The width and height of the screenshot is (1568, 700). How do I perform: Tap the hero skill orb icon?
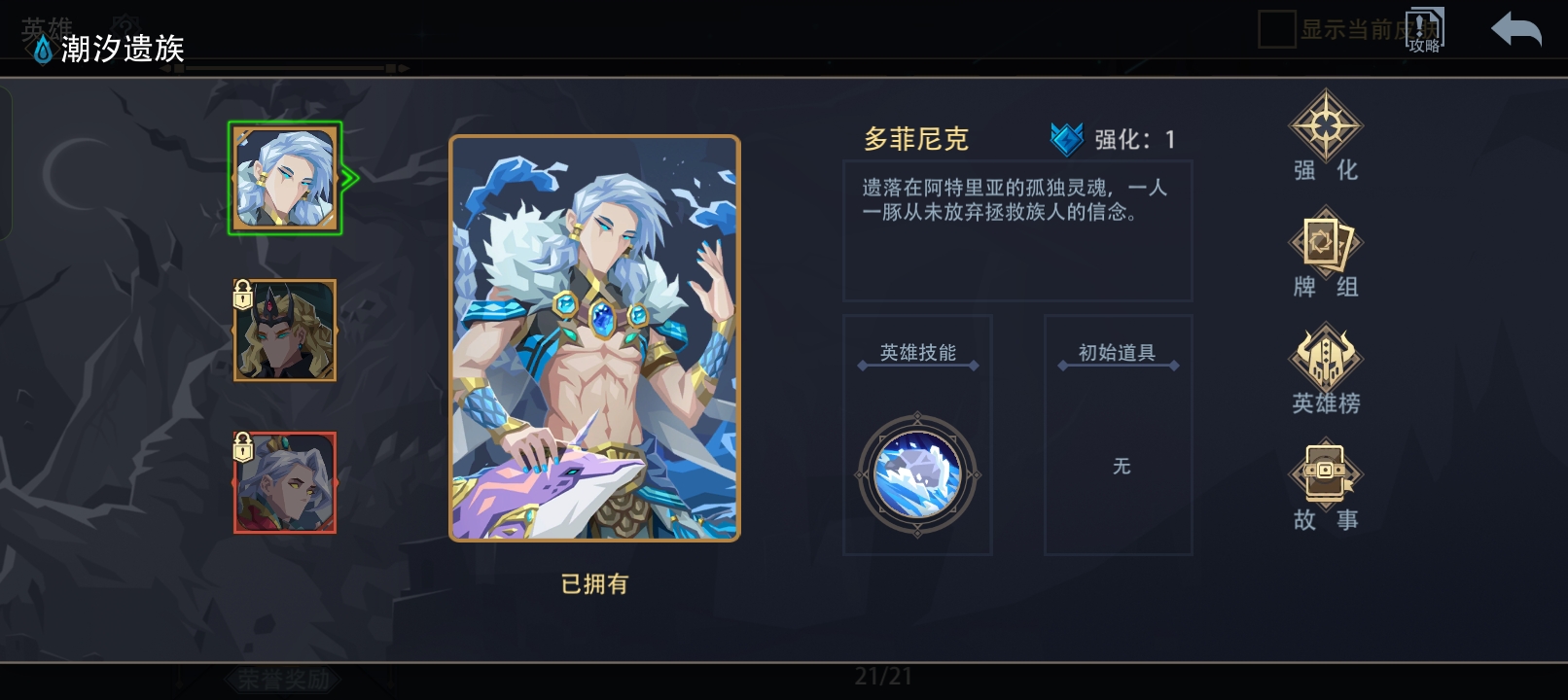[x=917, y=474]
